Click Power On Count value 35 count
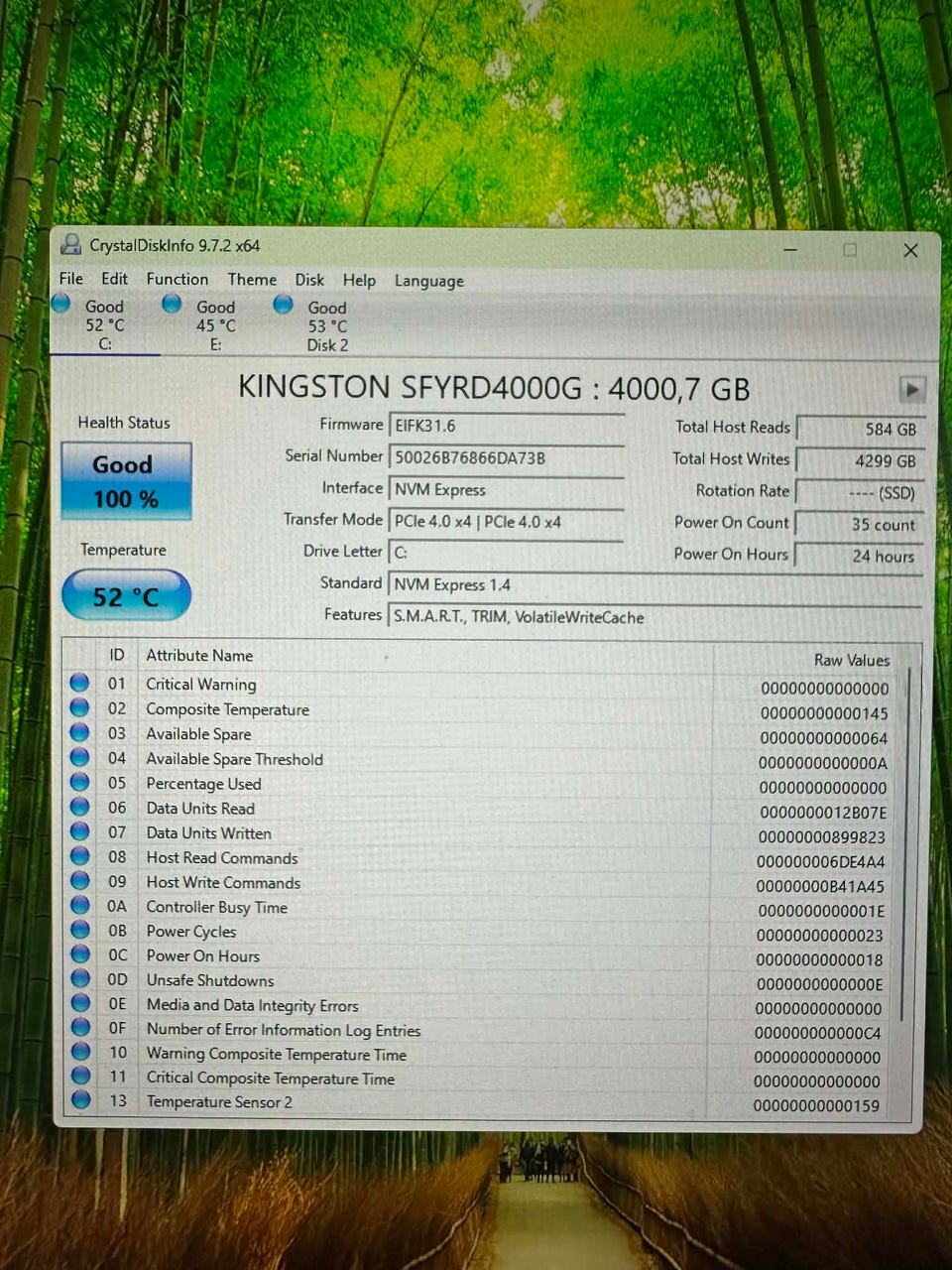This screenshot has height=1270, width=952. click(860, 525)
